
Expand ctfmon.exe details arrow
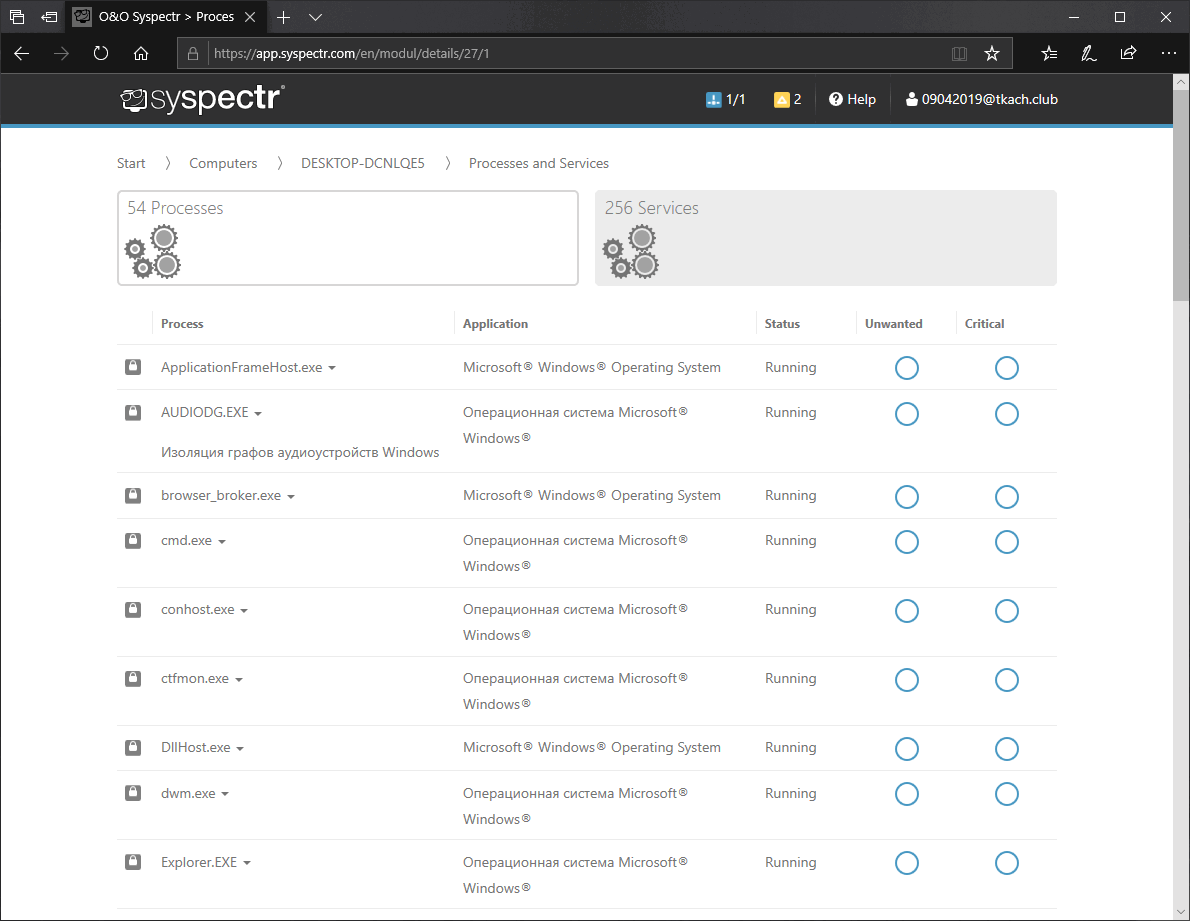click(x=238, y=680)
